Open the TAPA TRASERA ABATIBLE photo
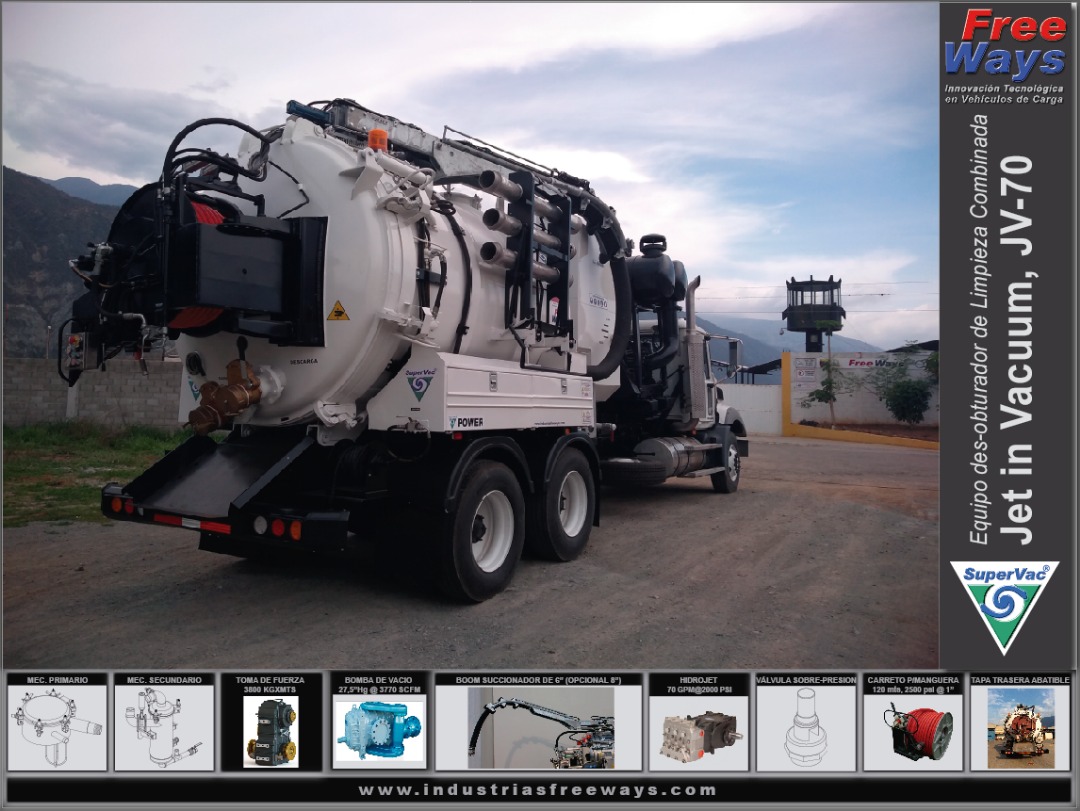 click(1020, 728)
